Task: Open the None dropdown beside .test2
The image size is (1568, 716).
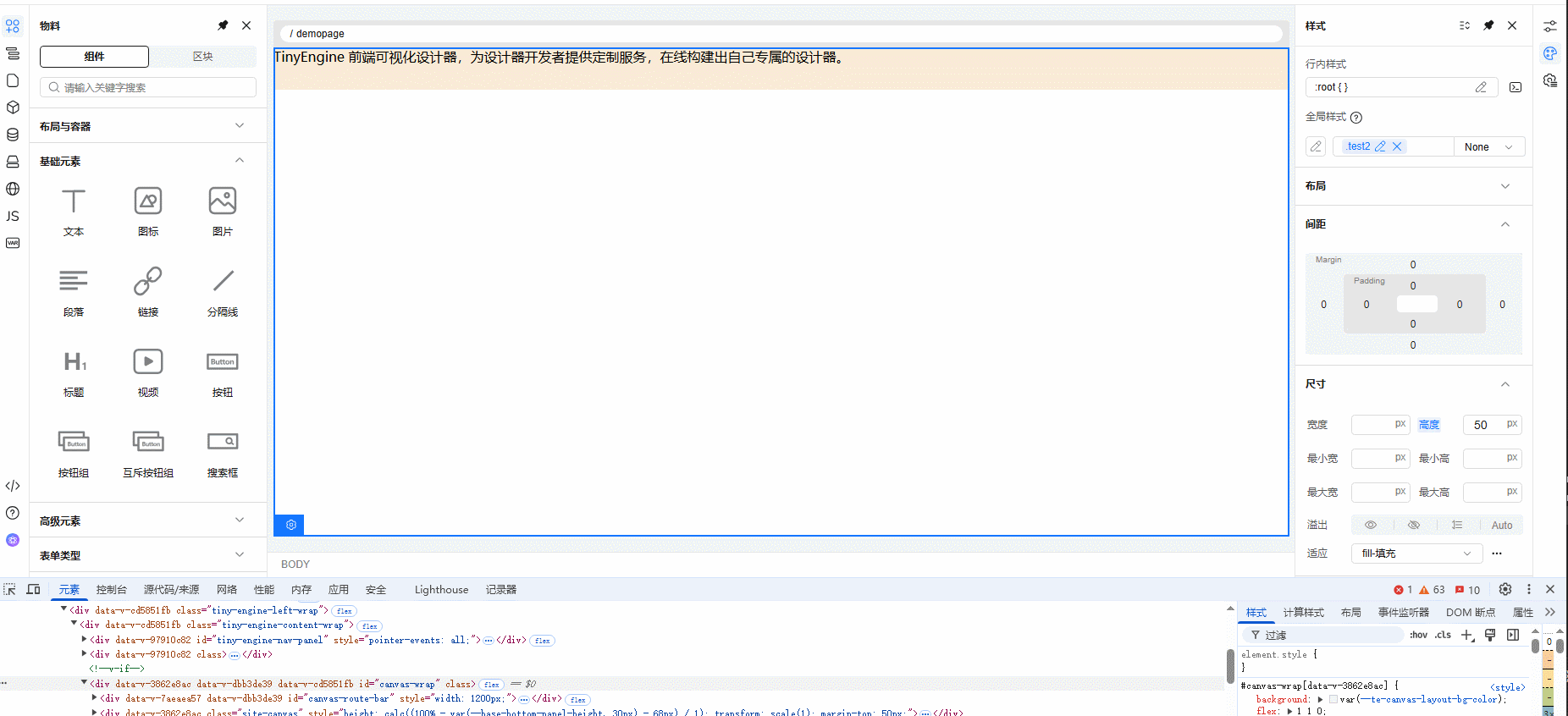Action: pos(1488,146)
